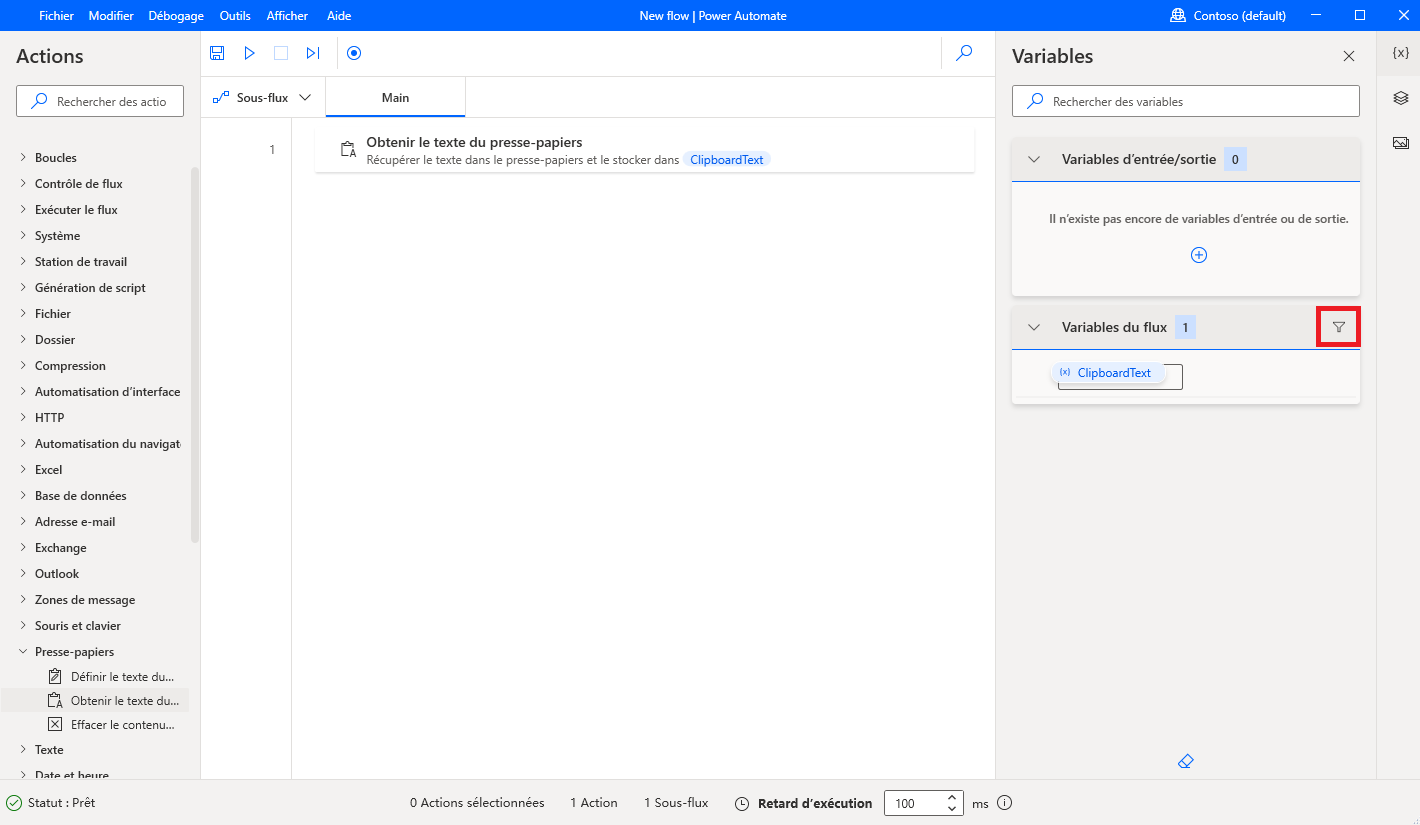Increase the execution delay value
The height and width of the screenshot is (825, 1420).
(x=951, y=797)
